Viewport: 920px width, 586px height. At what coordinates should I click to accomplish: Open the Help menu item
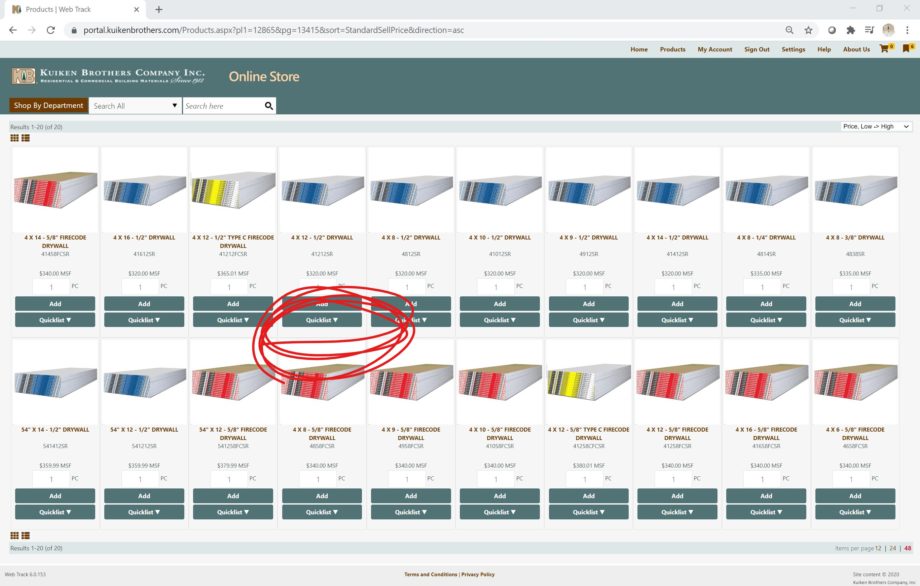tap(824, 49)
